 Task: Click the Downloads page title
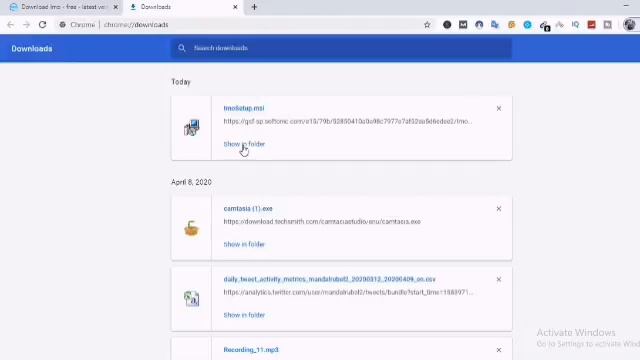pyautogui.click(x=32, y=49)
